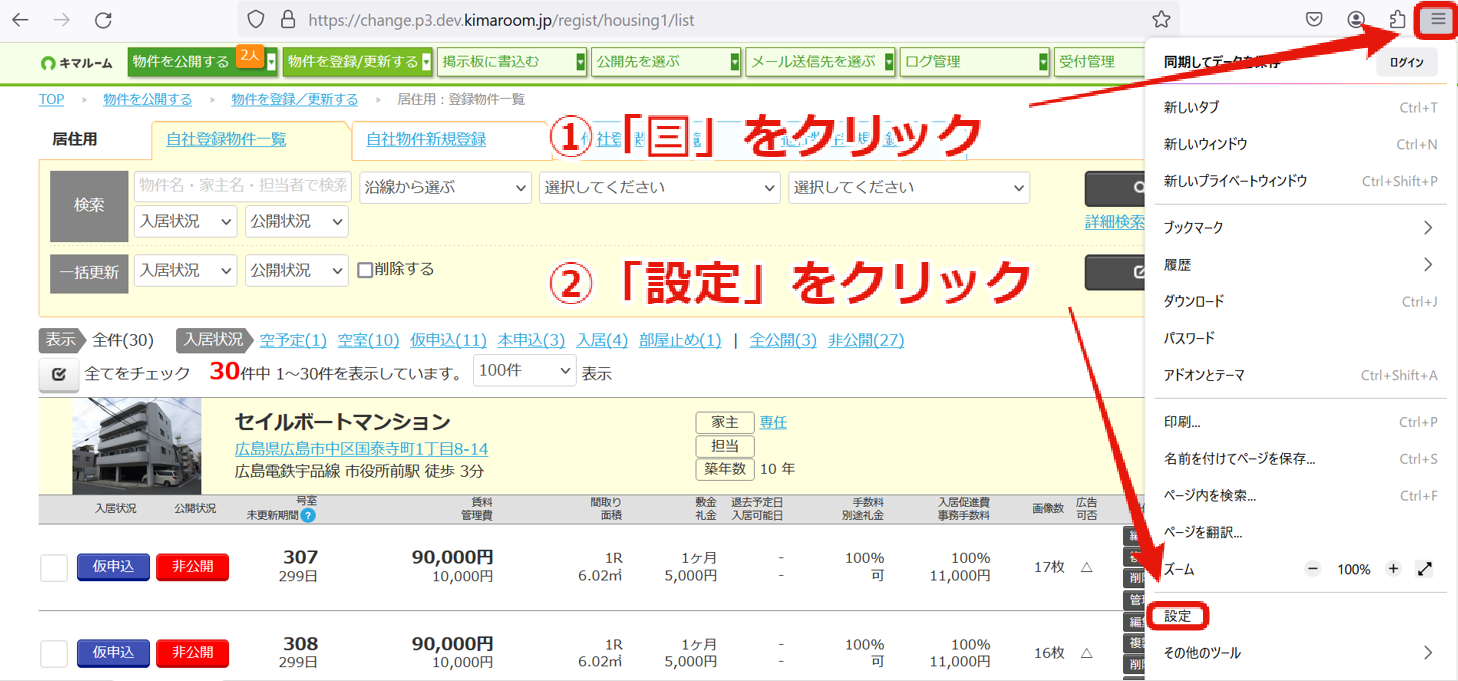Click the TOP breadcrumb link

click(51, 99)
